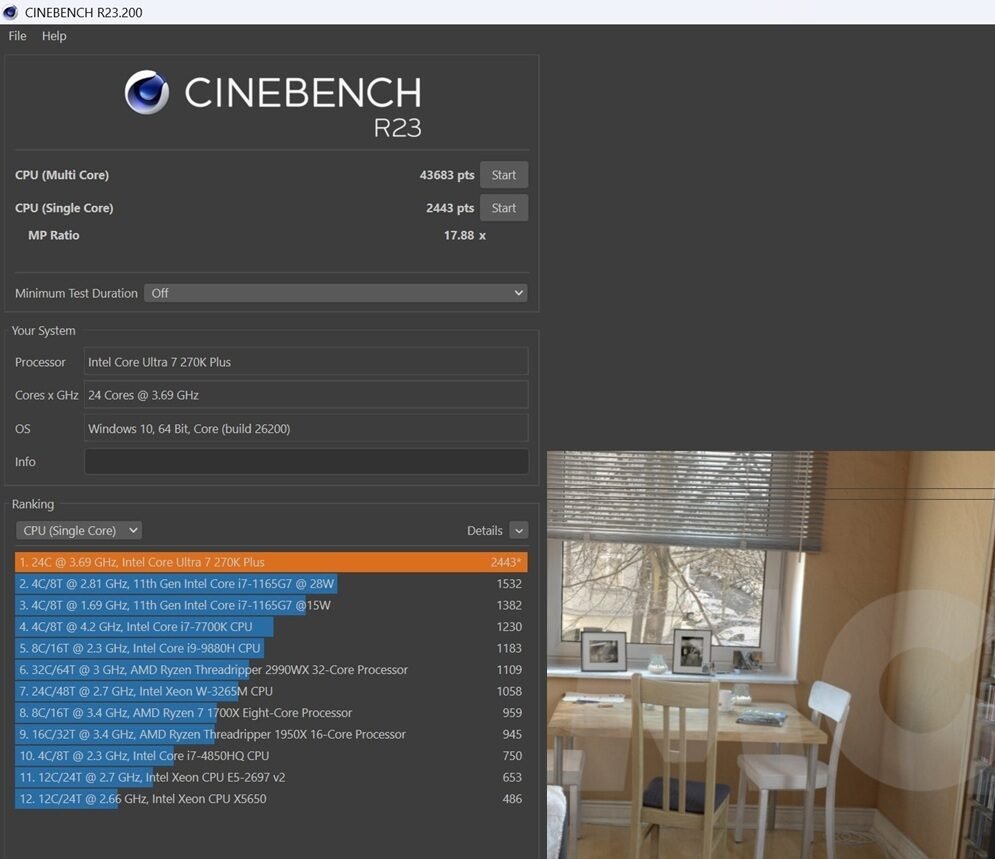Select the AMD Ryzen 7 1700X ranking entry
Image resolution: width=995 pixels, height=859 pixels.
180,712
